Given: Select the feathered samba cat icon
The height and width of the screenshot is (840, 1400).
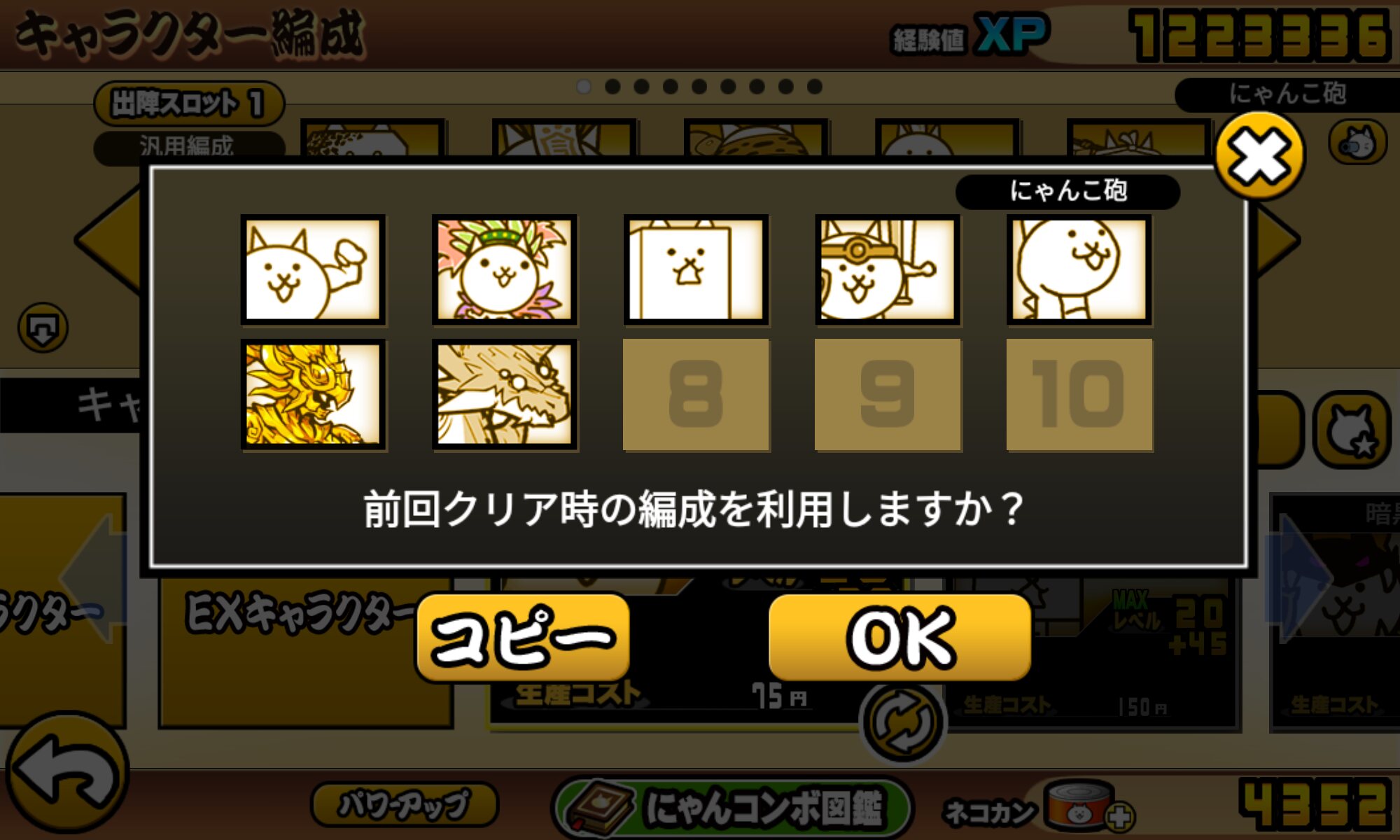Looking at the screenshot, I should 505,269.
